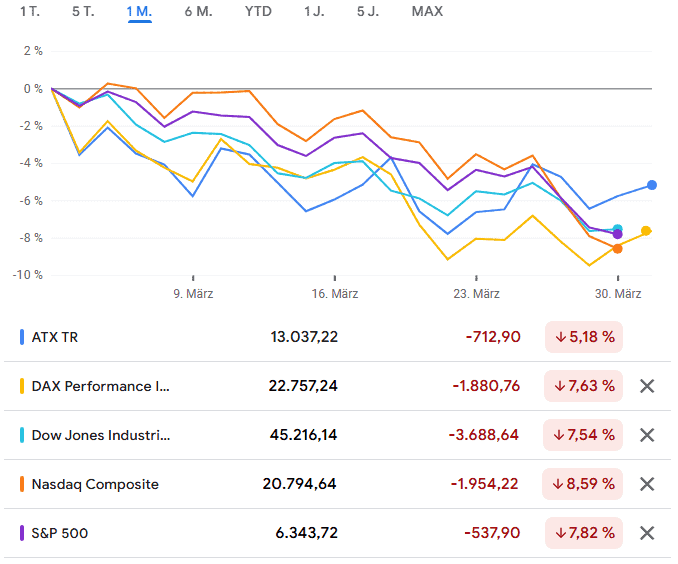Switch chart to YTD range
This screenshot has height=564, width=678.
click(x=258, y=12)
